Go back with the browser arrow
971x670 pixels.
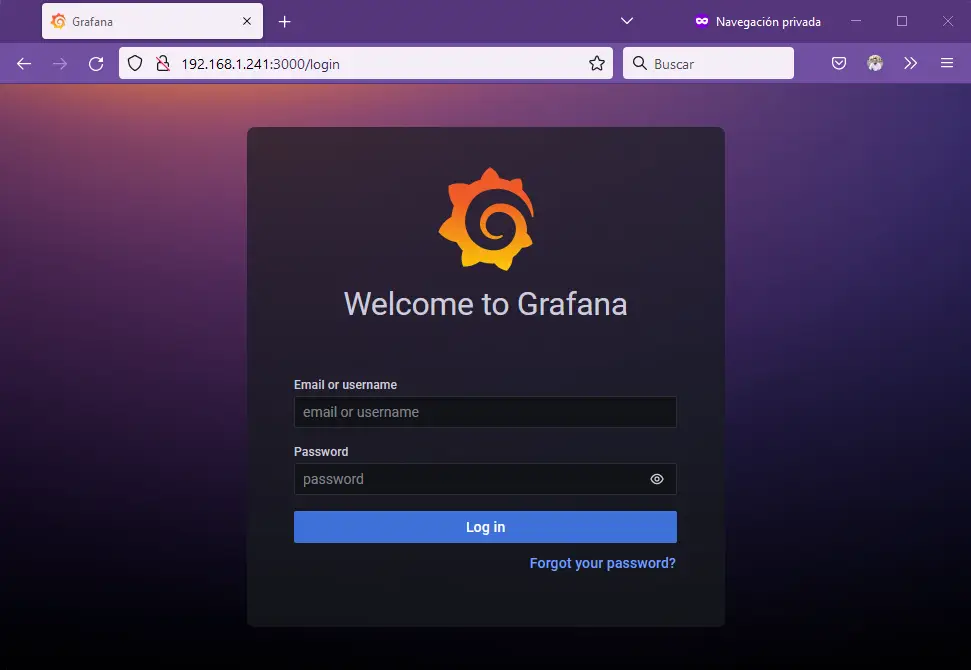tap(24, 63)
